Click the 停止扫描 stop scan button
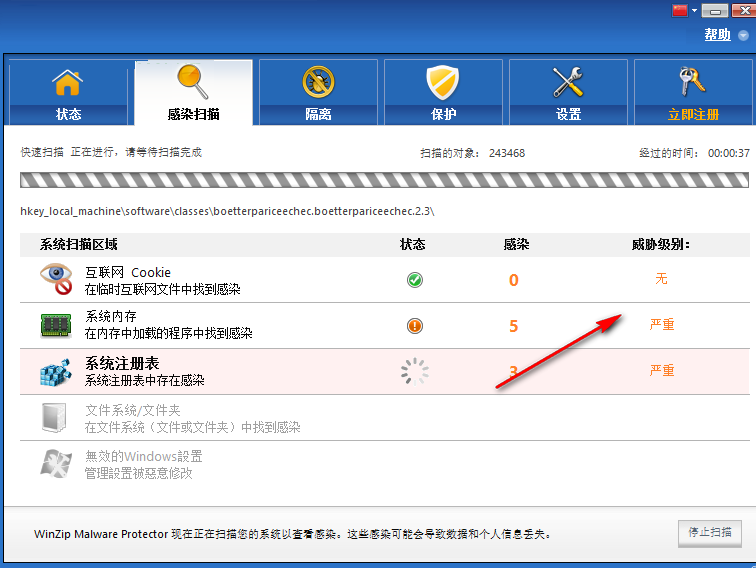 tap(710, 533)
